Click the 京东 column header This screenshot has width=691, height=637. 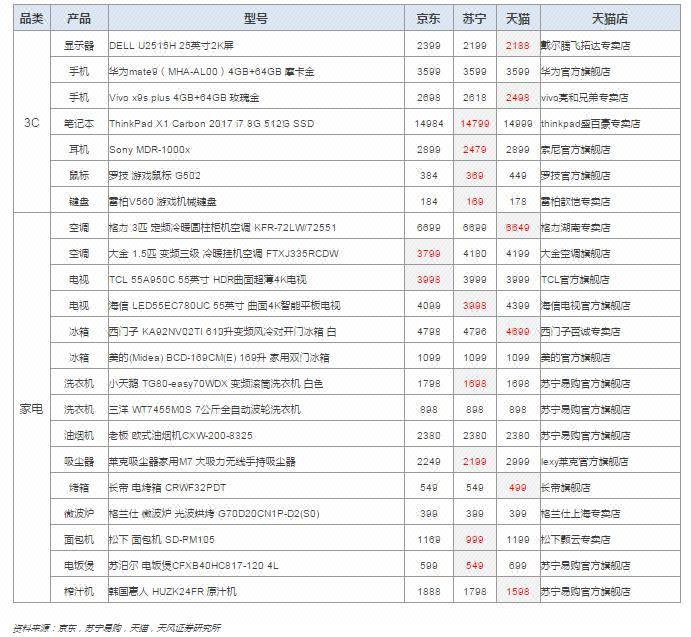[429, 18]
